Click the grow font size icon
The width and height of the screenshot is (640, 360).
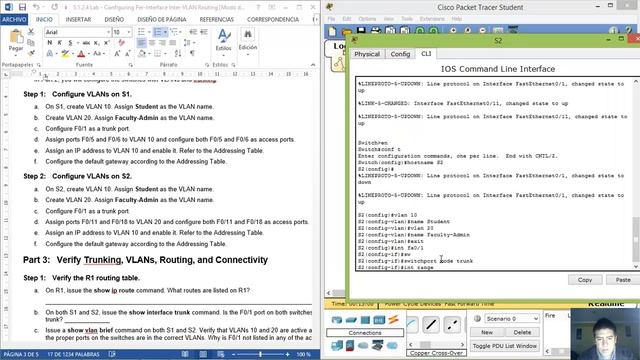pyautogui.click(x=117, y=53)
